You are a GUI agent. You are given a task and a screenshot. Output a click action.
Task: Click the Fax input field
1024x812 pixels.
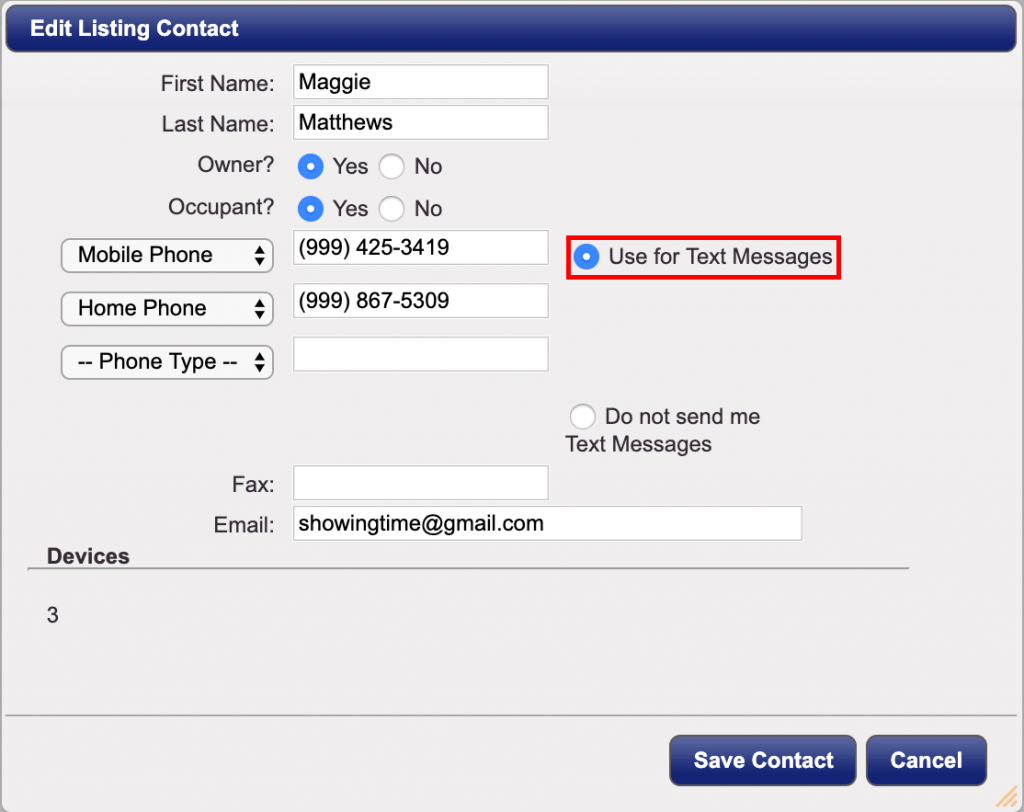point(420,482)
